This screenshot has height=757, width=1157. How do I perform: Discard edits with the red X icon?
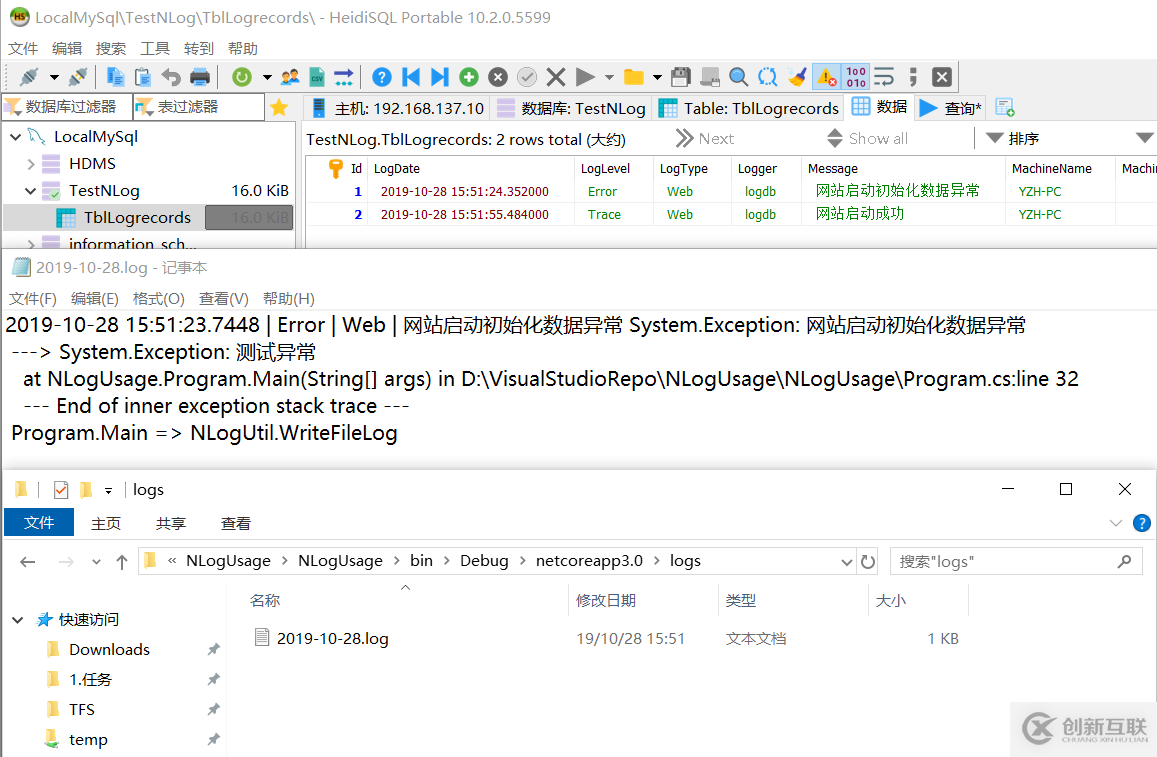[x=556, y=77]
